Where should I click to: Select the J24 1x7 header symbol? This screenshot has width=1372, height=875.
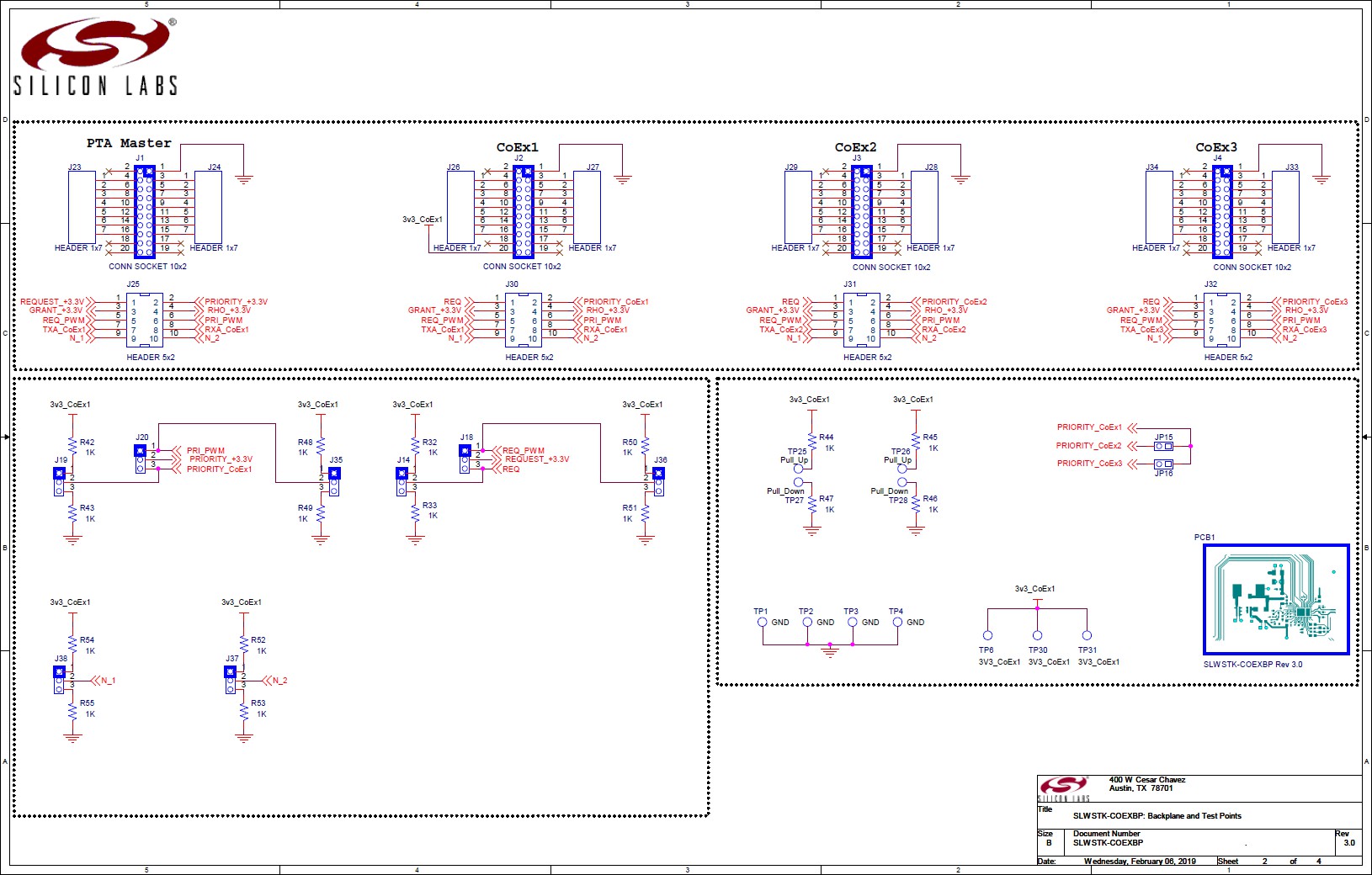[x=208, y=207]
